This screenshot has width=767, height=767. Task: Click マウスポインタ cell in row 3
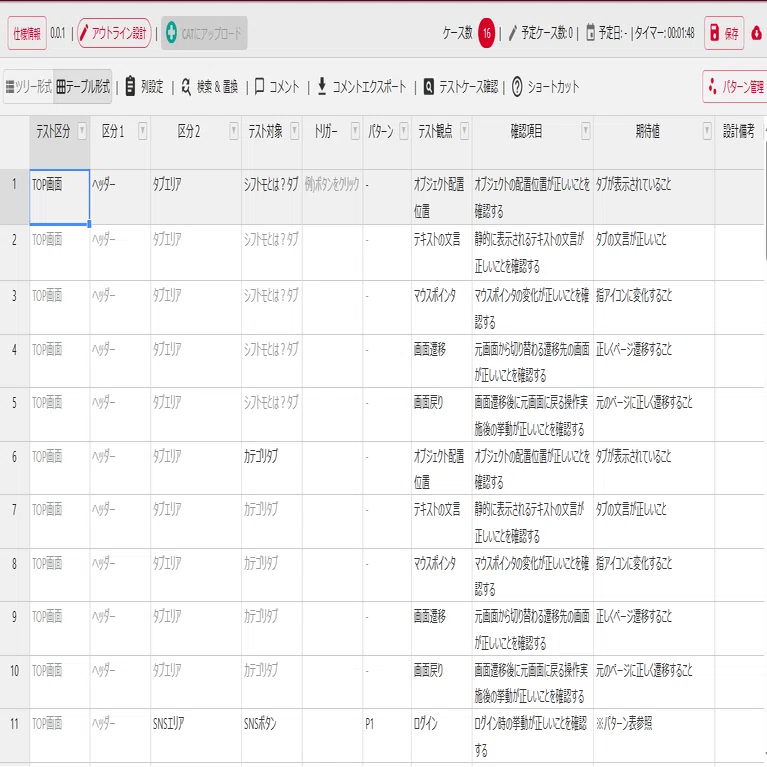pos(442,308)
